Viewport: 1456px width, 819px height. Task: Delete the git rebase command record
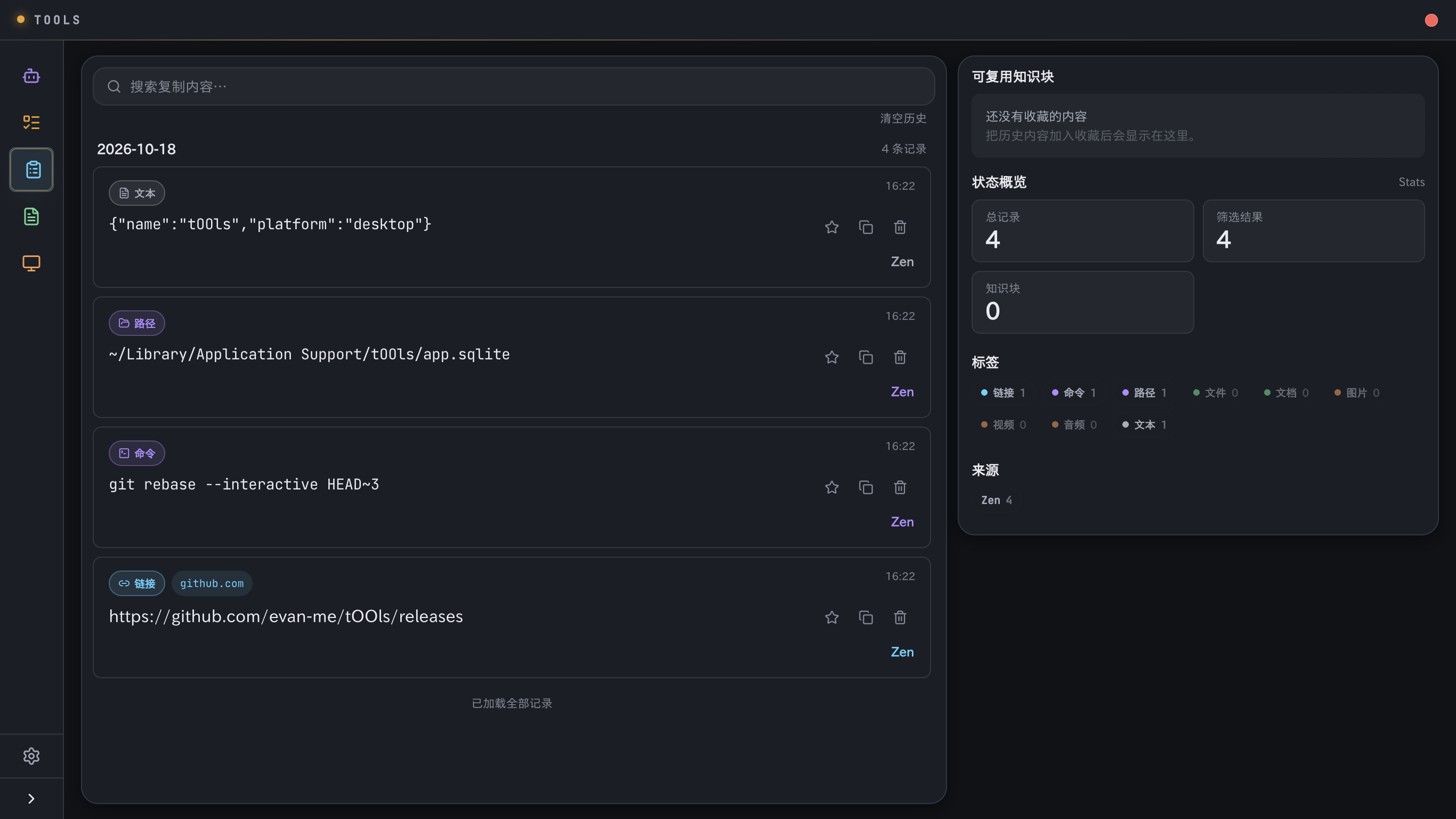coord(900,487)
